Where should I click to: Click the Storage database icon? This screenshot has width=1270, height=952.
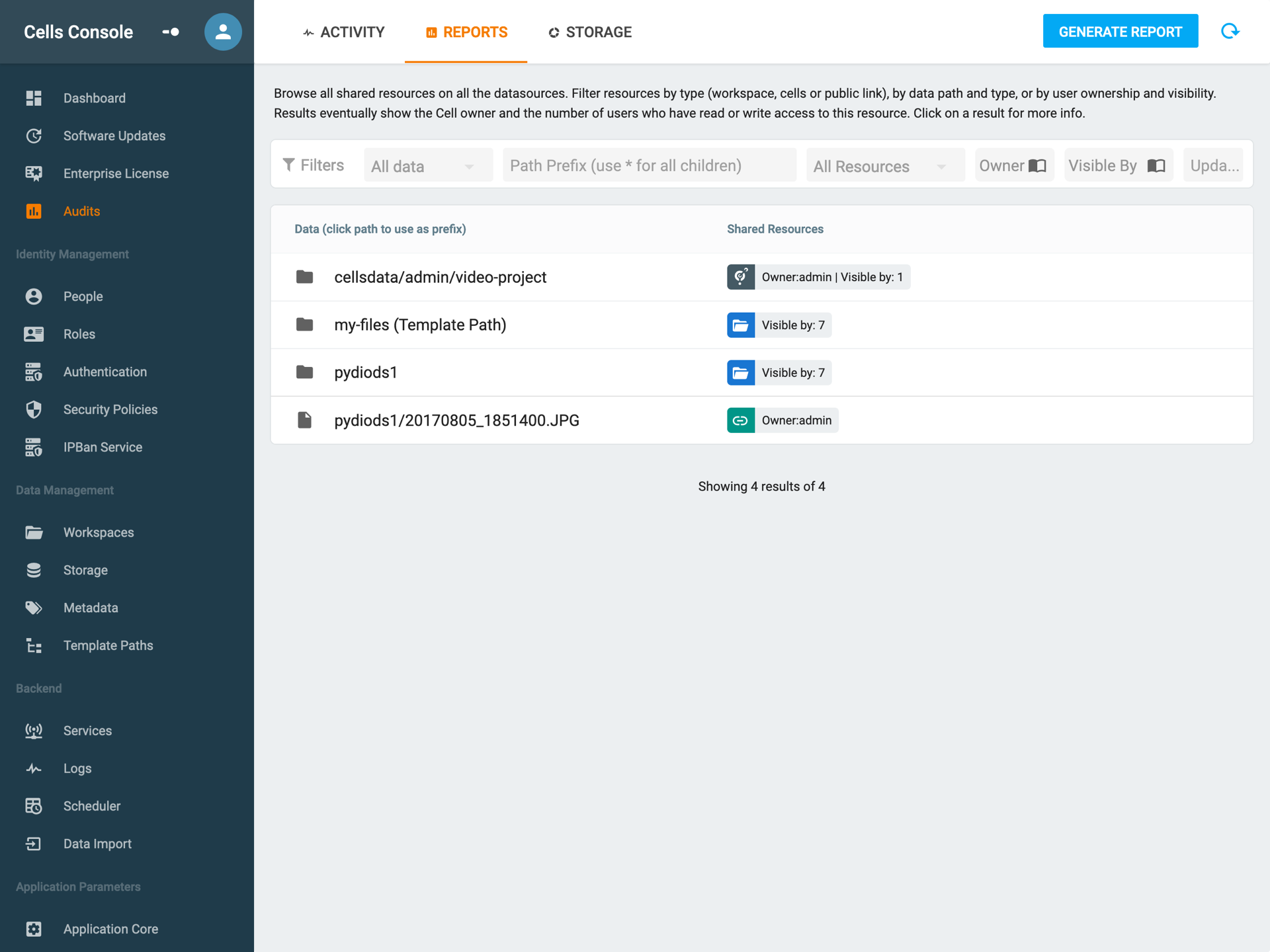click(x=34, y=570)
